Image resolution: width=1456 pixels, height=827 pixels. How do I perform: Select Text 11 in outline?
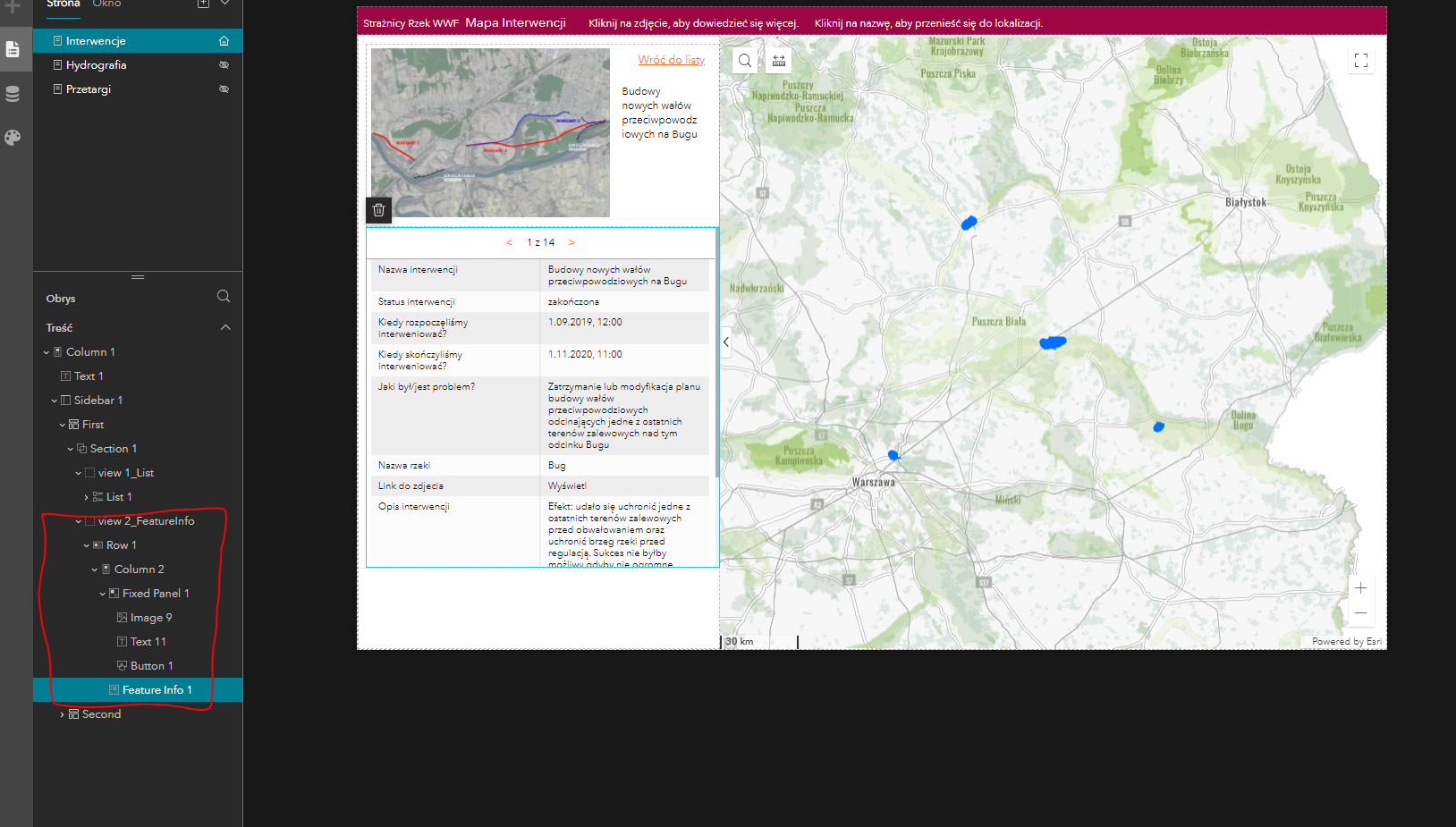[x=148, y=642]
